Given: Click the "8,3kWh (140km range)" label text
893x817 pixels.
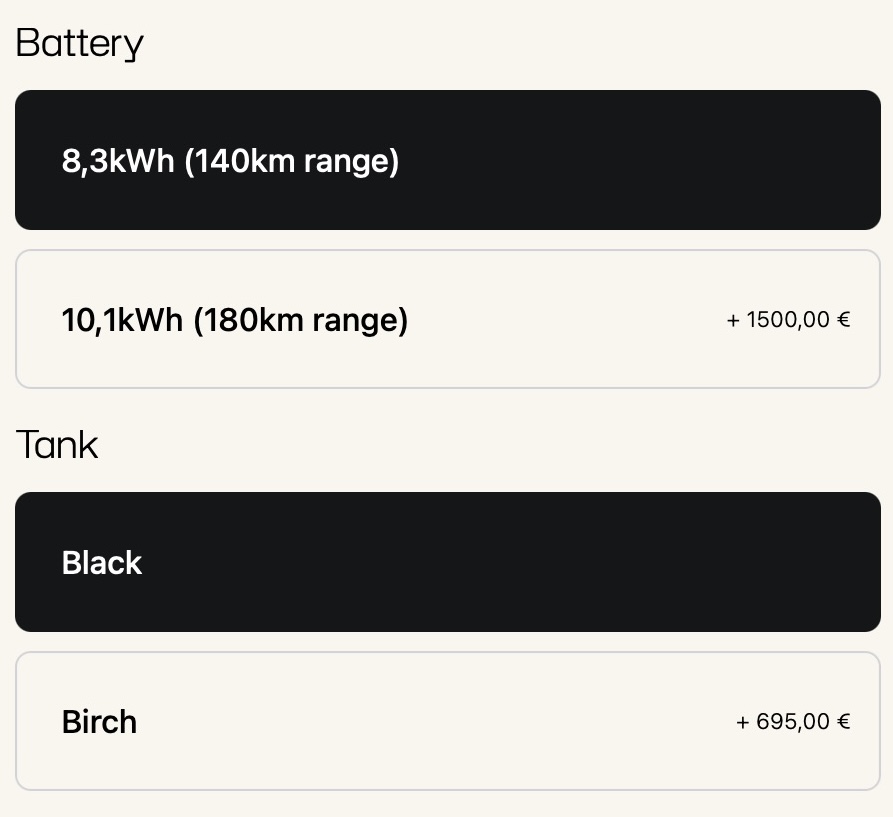Looking at the screenshot, I should pos(231,161).
